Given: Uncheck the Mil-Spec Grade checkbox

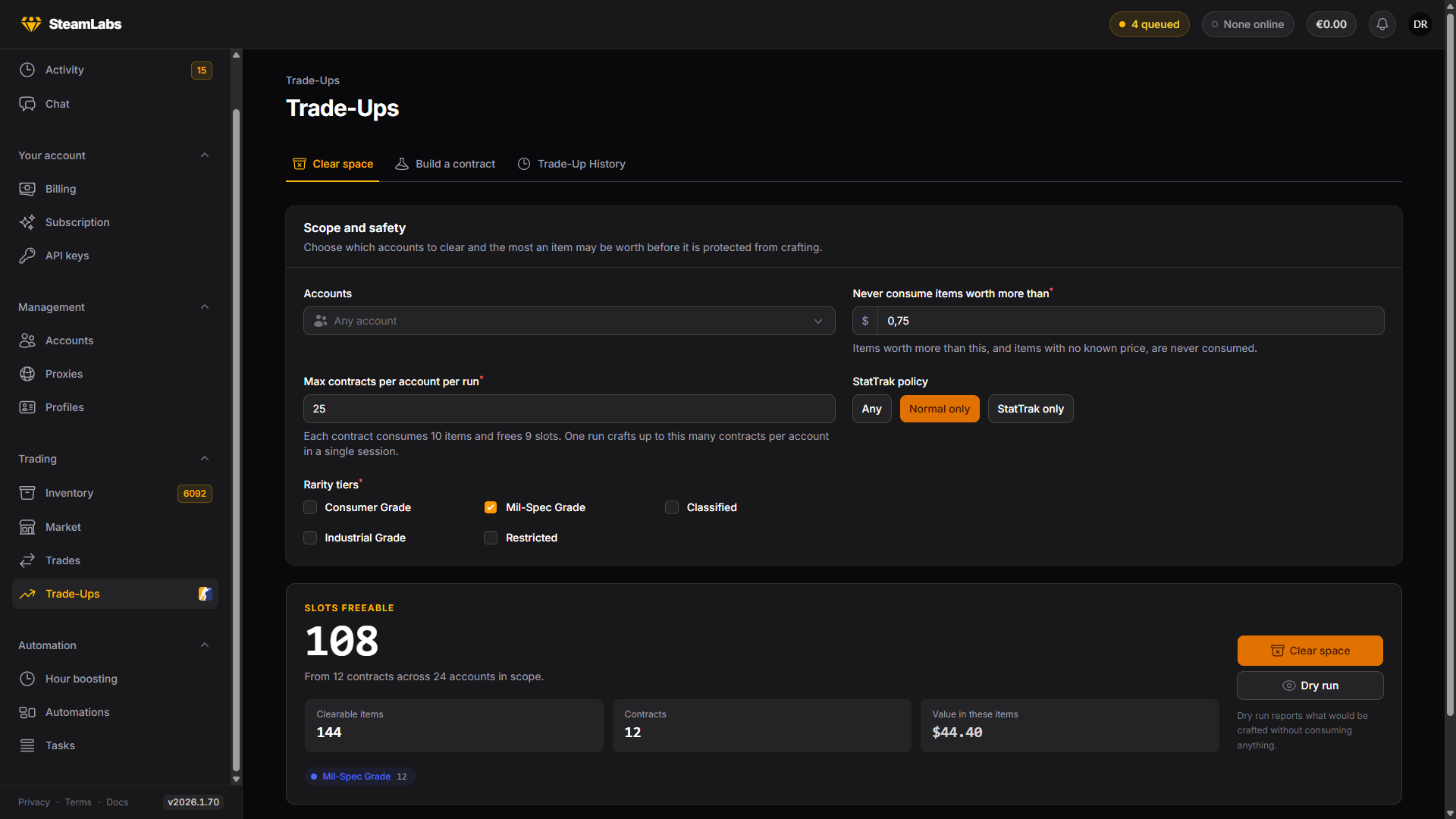Looking at the screenshot, I should [491, 507].
